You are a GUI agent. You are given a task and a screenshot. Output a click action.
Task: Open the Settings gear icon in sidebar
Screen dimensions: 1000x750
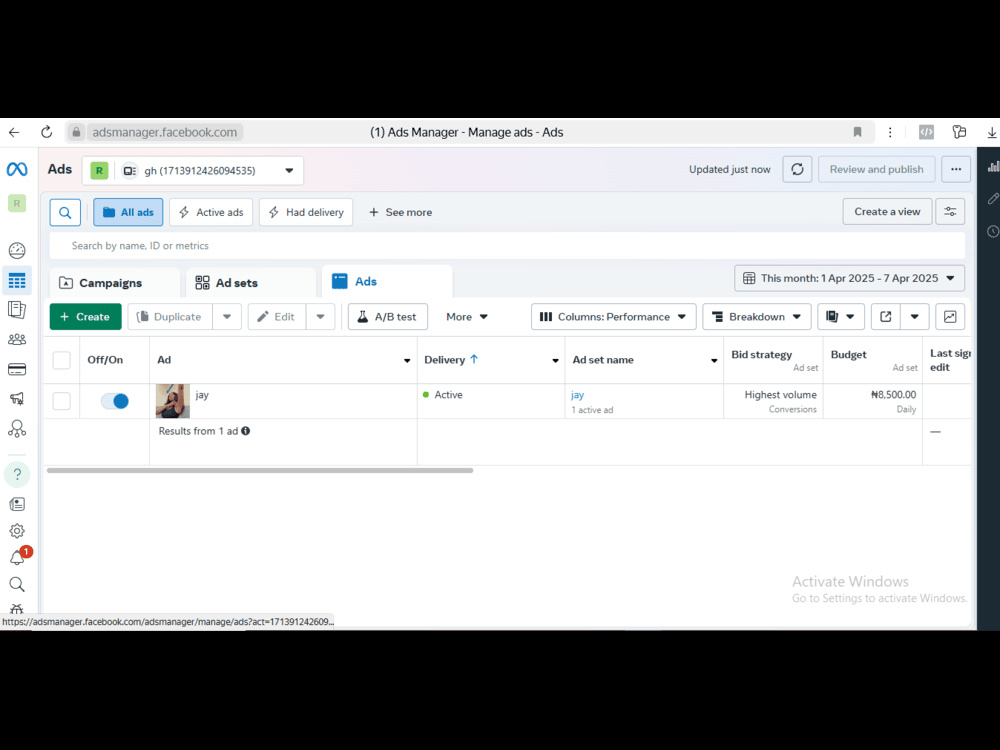tap(17, 531)
